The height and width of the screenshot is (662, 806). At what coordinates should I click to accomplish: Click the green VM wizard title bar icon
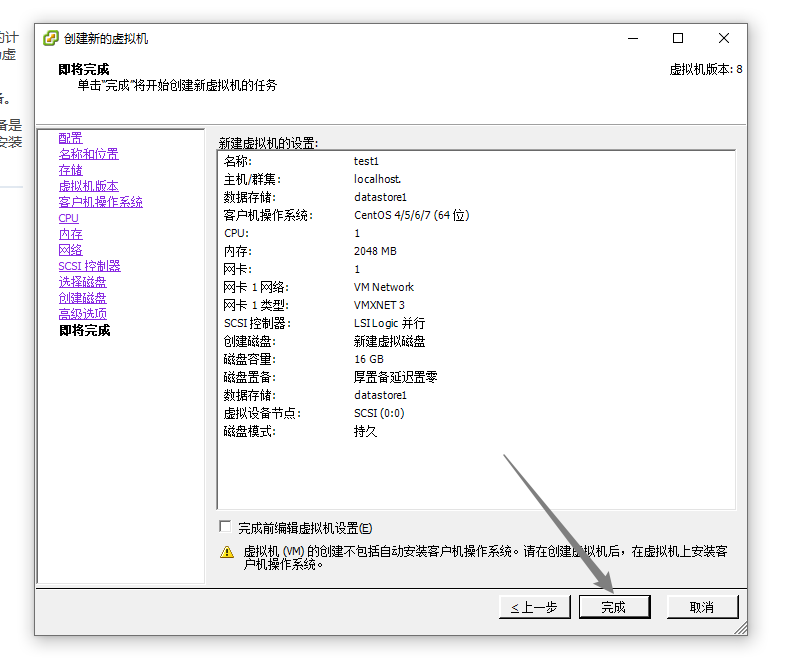(49, 37)
